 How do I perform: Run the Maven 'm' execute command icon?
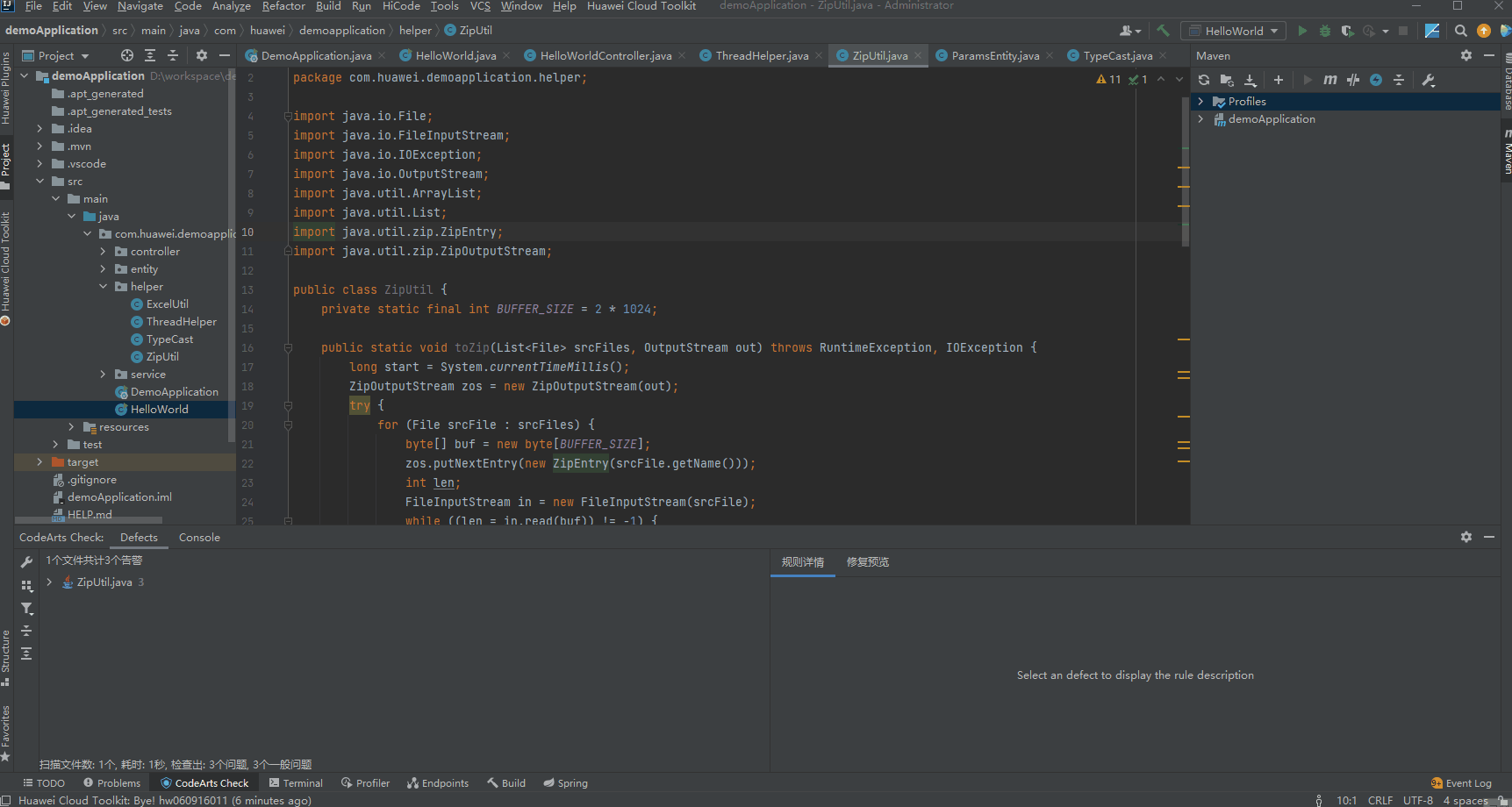pyautogui.click(x=1329, y=79)
